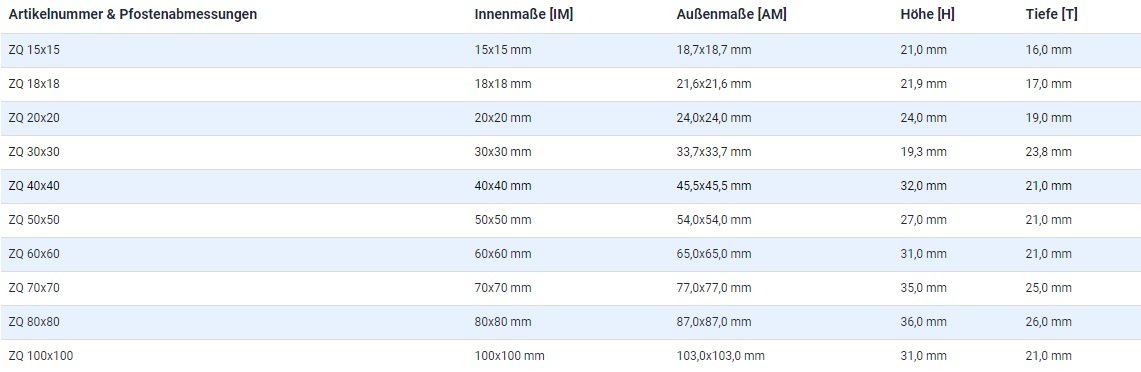1141x372 pixels.
Task: Select the 'ZQ 80x80' article cell
Action: (34, 322)
